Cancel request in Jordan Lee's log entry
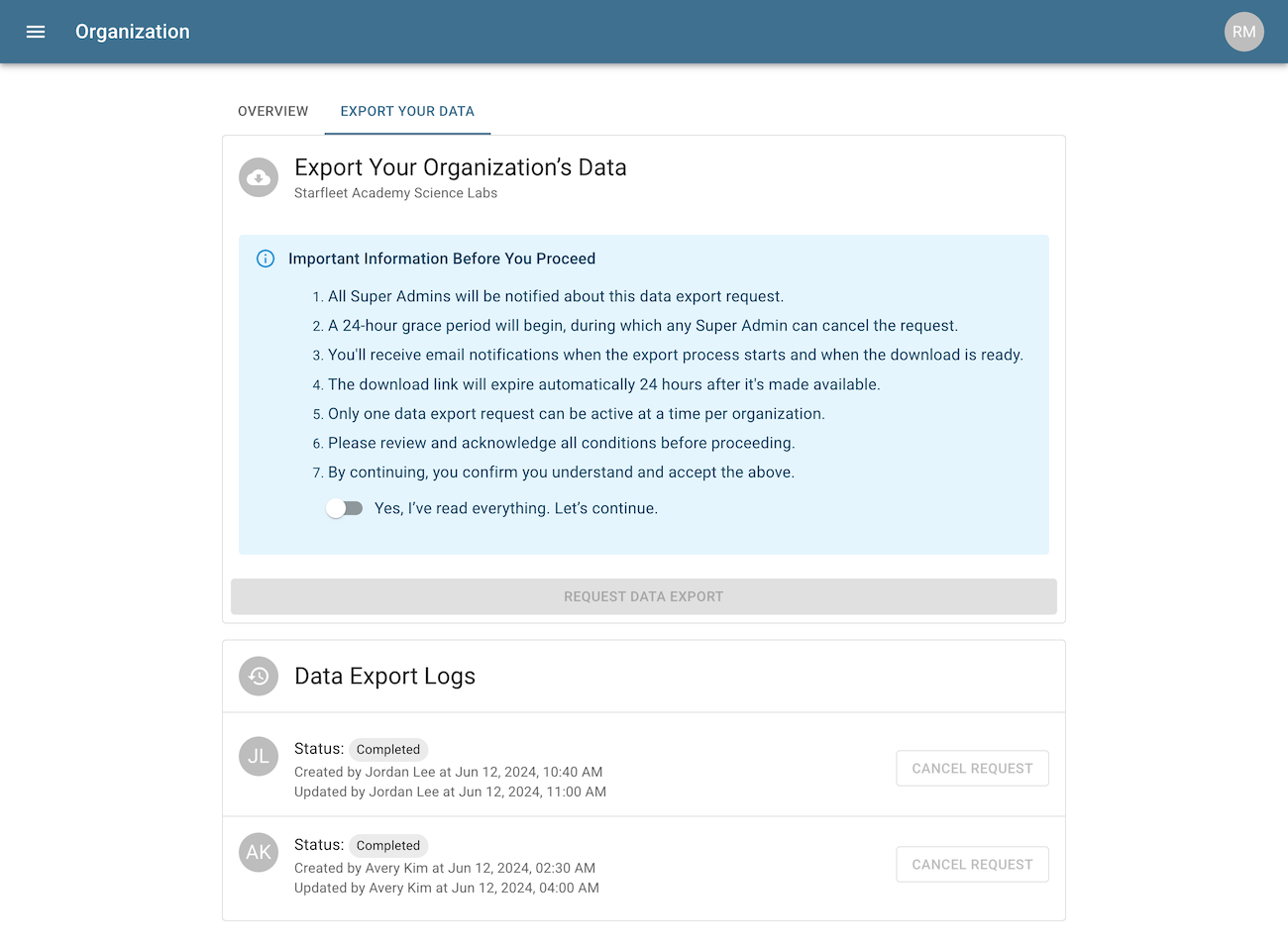Screen dimensions: 1288x949 (x=972, y=768)
